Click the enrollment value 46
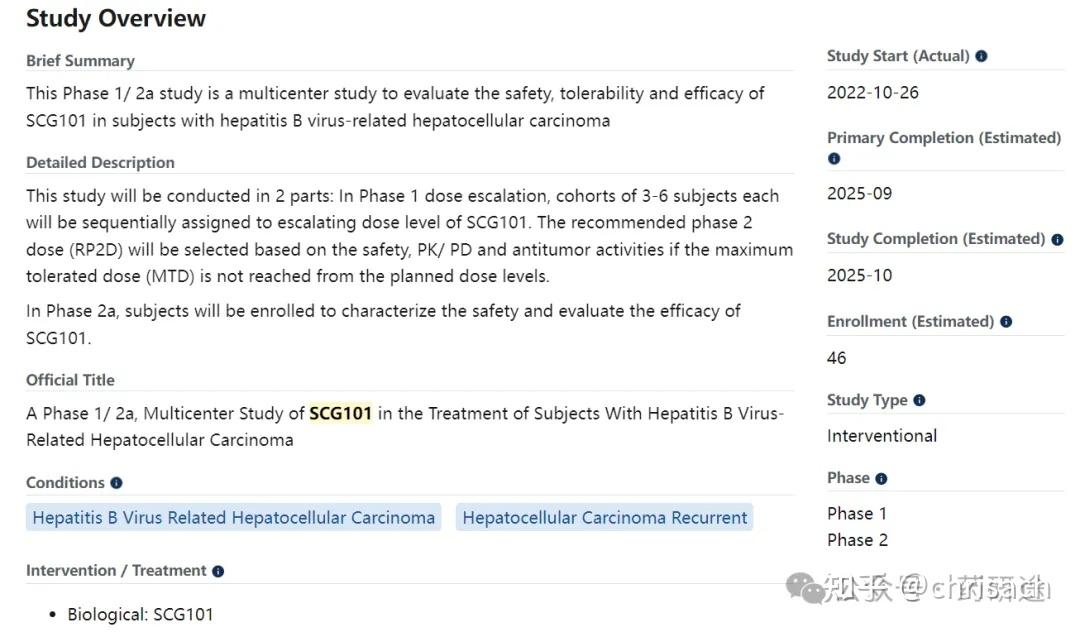Image resolution: width=1080 pixels, height=632 pixels. (837, 358)
